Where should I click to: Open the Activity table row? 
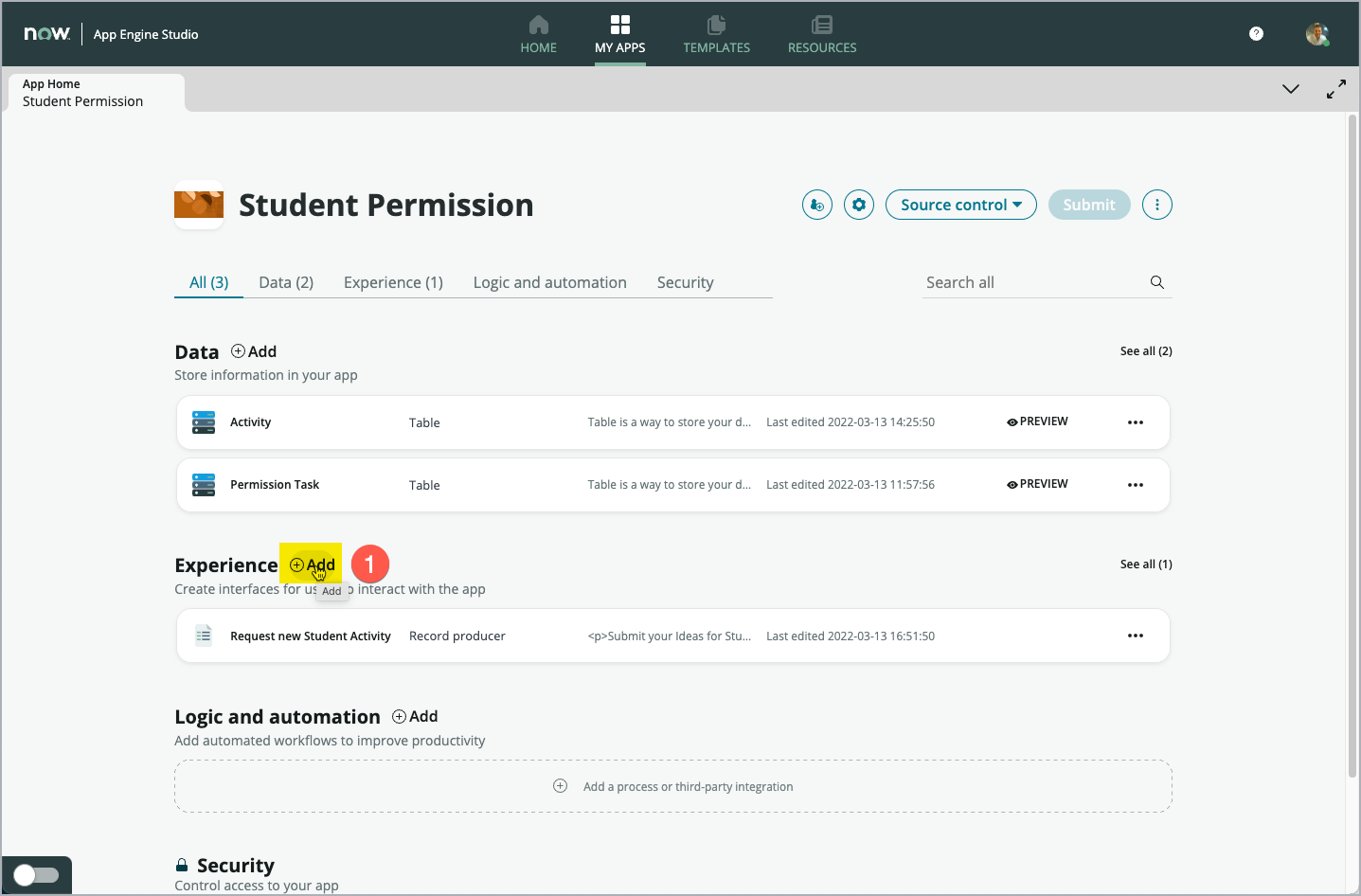673,422
